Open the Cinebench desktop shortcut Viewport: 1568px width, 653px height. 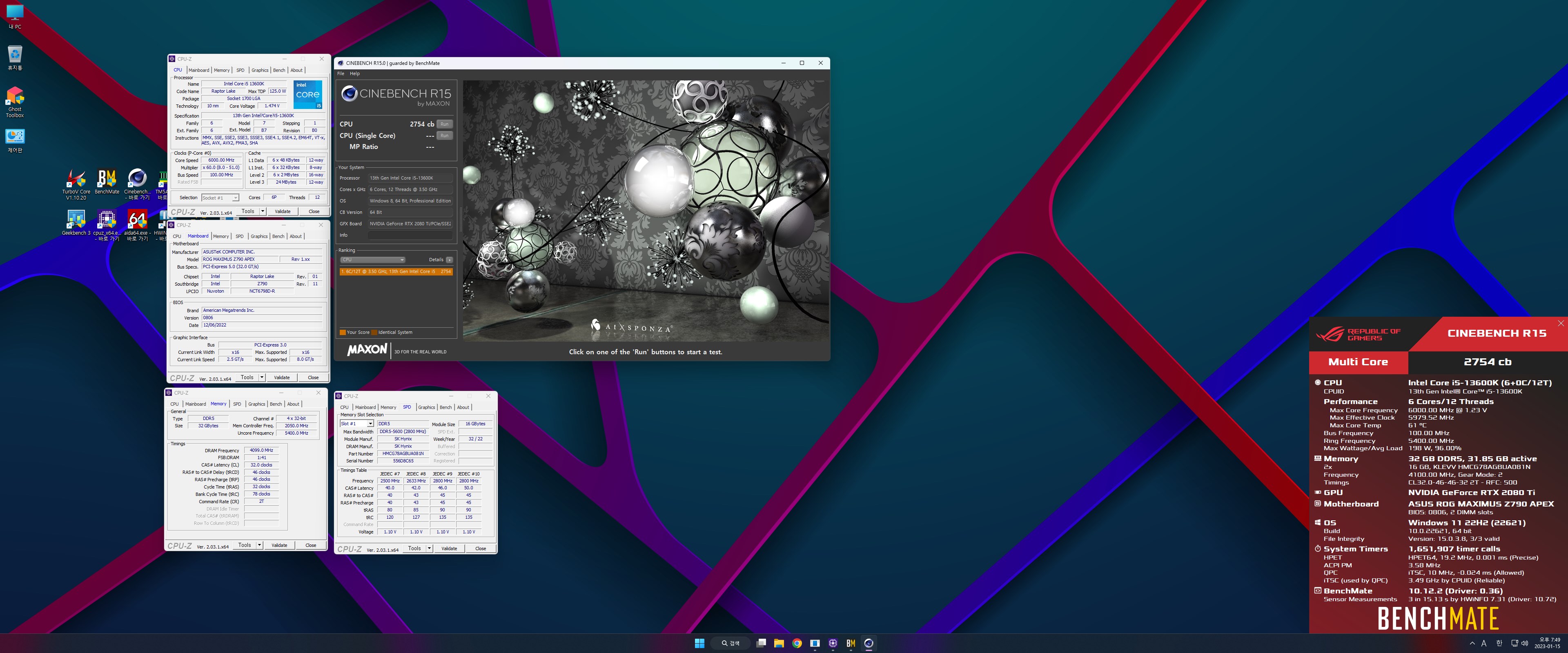tap(137, 185)
